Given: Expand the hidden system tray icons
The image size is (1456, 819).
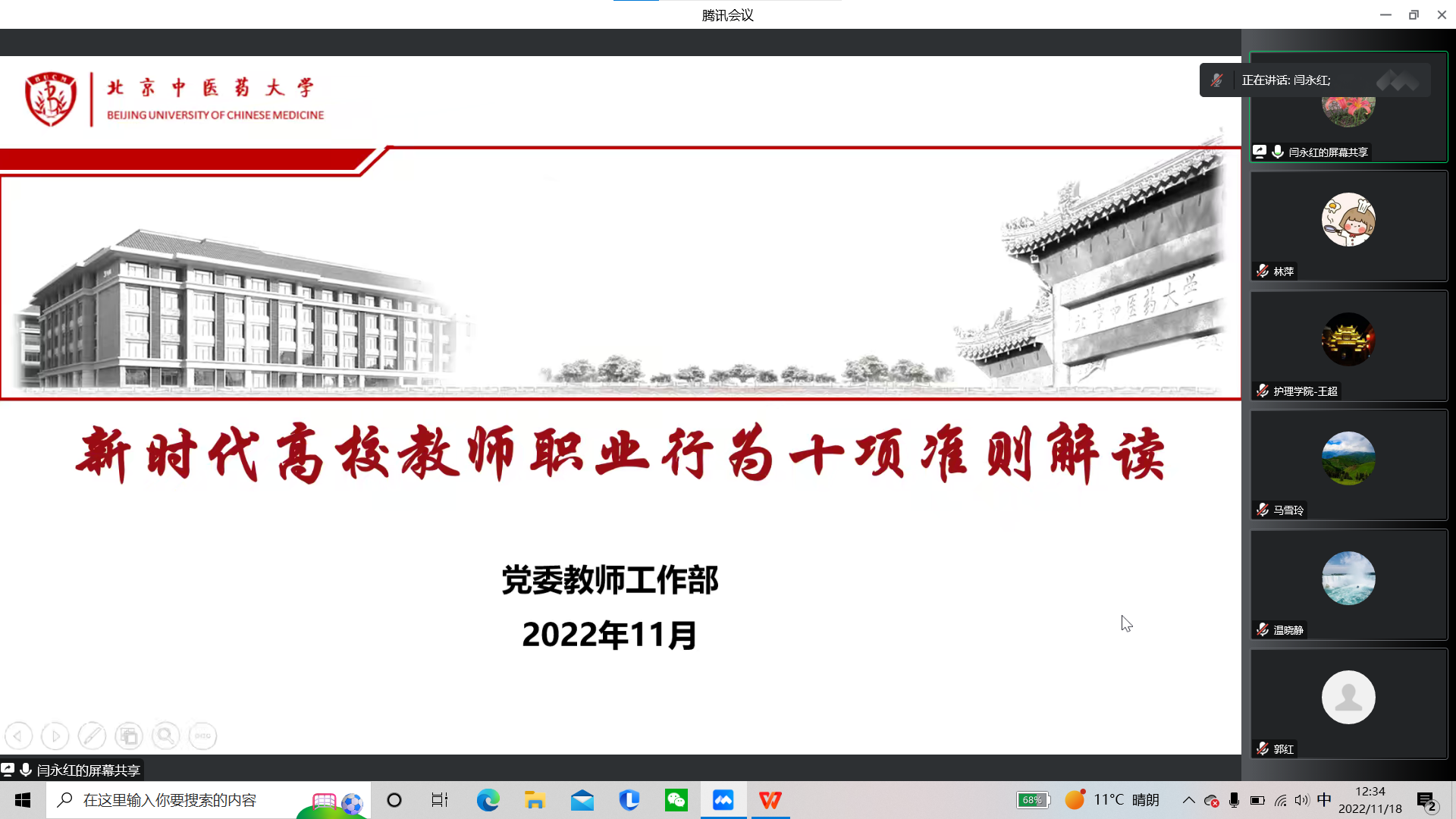Looking at the screenshot, I should tap(1188, 800).
